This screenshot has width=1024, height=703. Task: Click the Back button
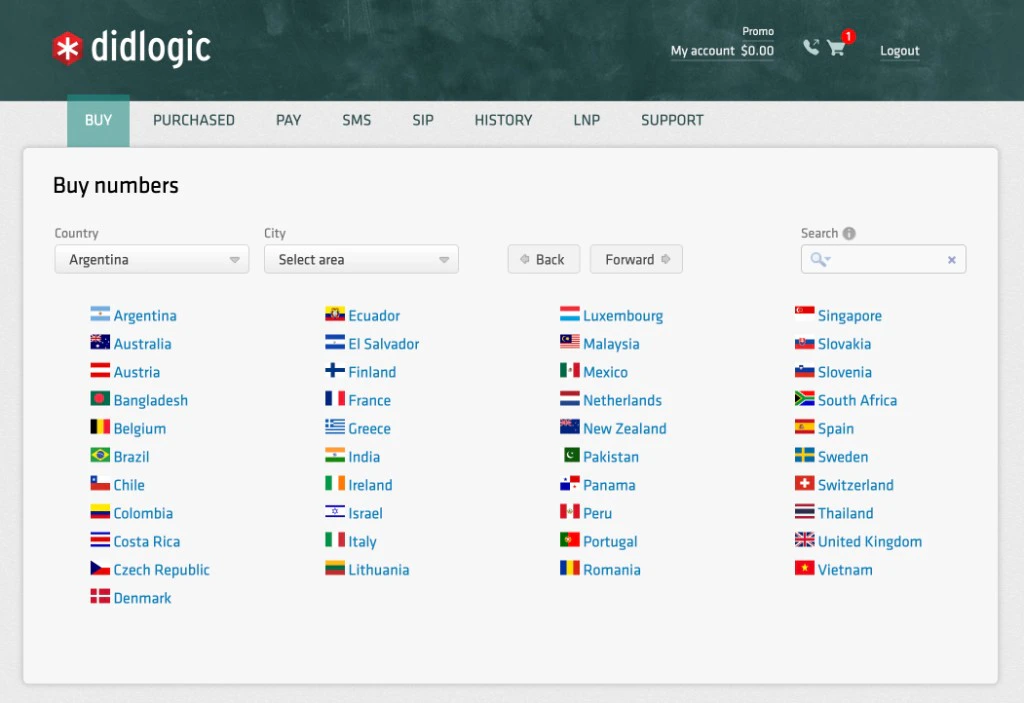(x=543, y=259)
